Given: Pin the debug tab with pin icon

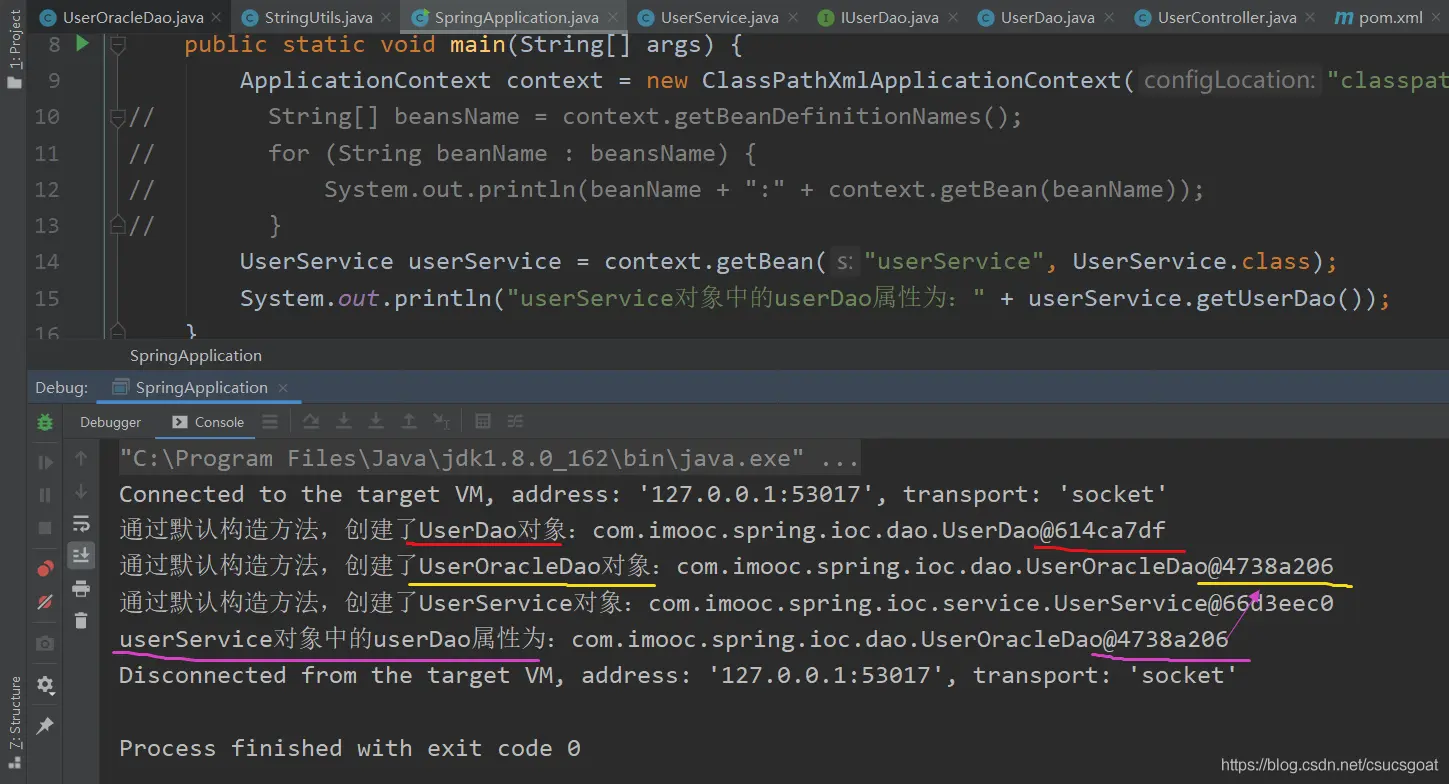Looking at the screenshot, I should pos(45,726).
